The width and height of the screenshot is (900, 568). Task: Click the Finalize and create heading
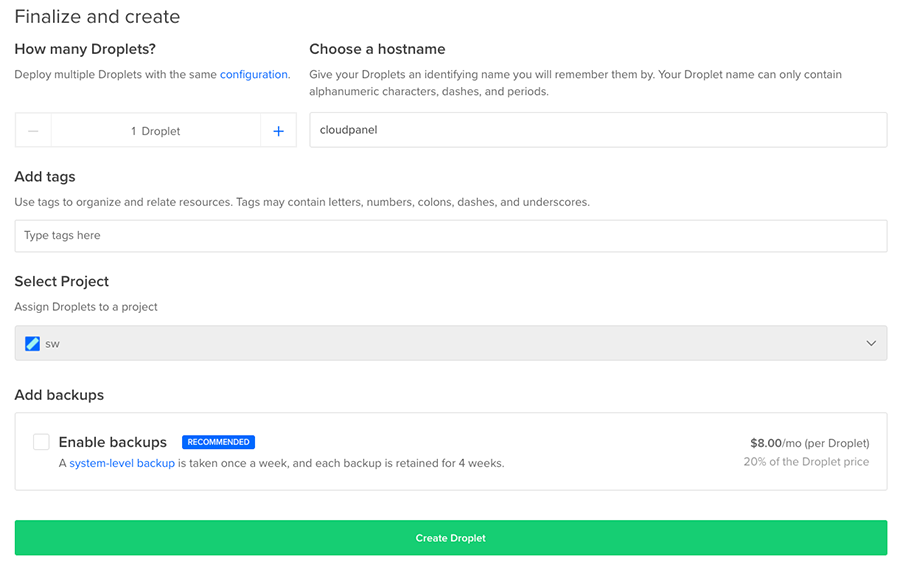(x=97, y=17)
